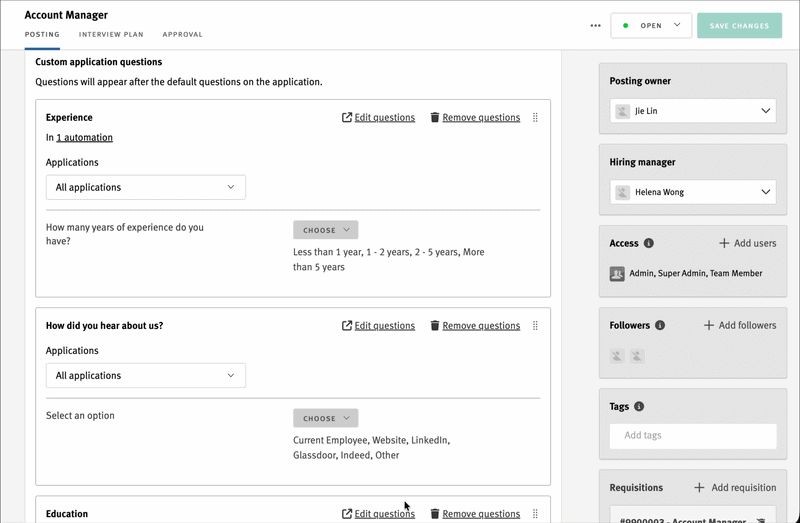Click drag handle icon on Experience card
This screenshot has height=523, width=800.
[535, 117]
